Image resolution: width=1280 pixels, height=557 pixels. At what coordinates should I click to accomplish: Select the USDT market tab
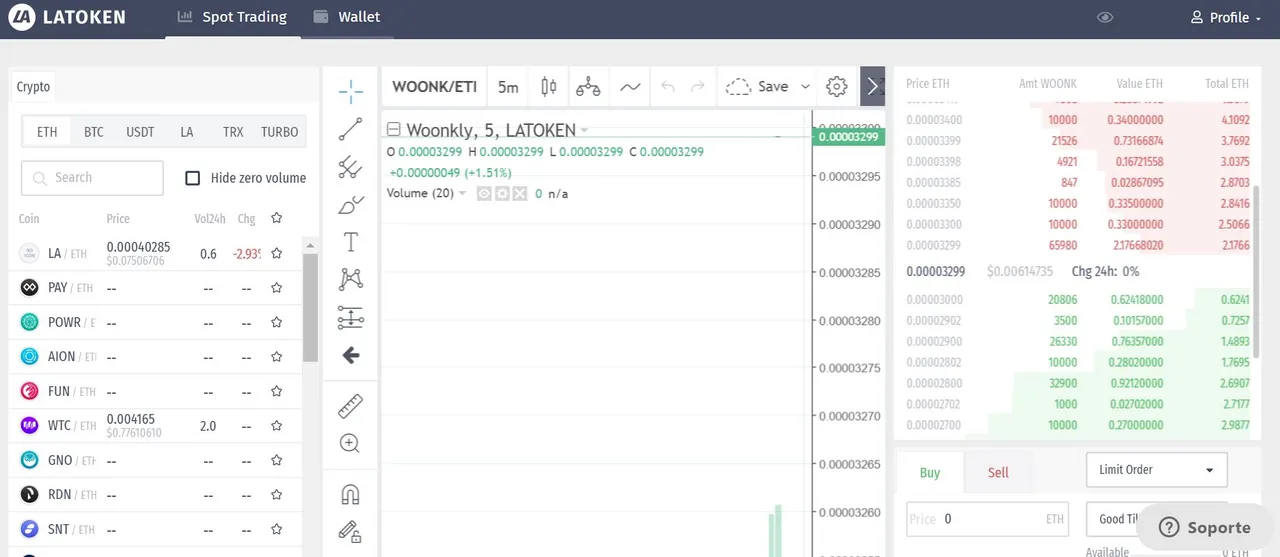tap(140, 132)
